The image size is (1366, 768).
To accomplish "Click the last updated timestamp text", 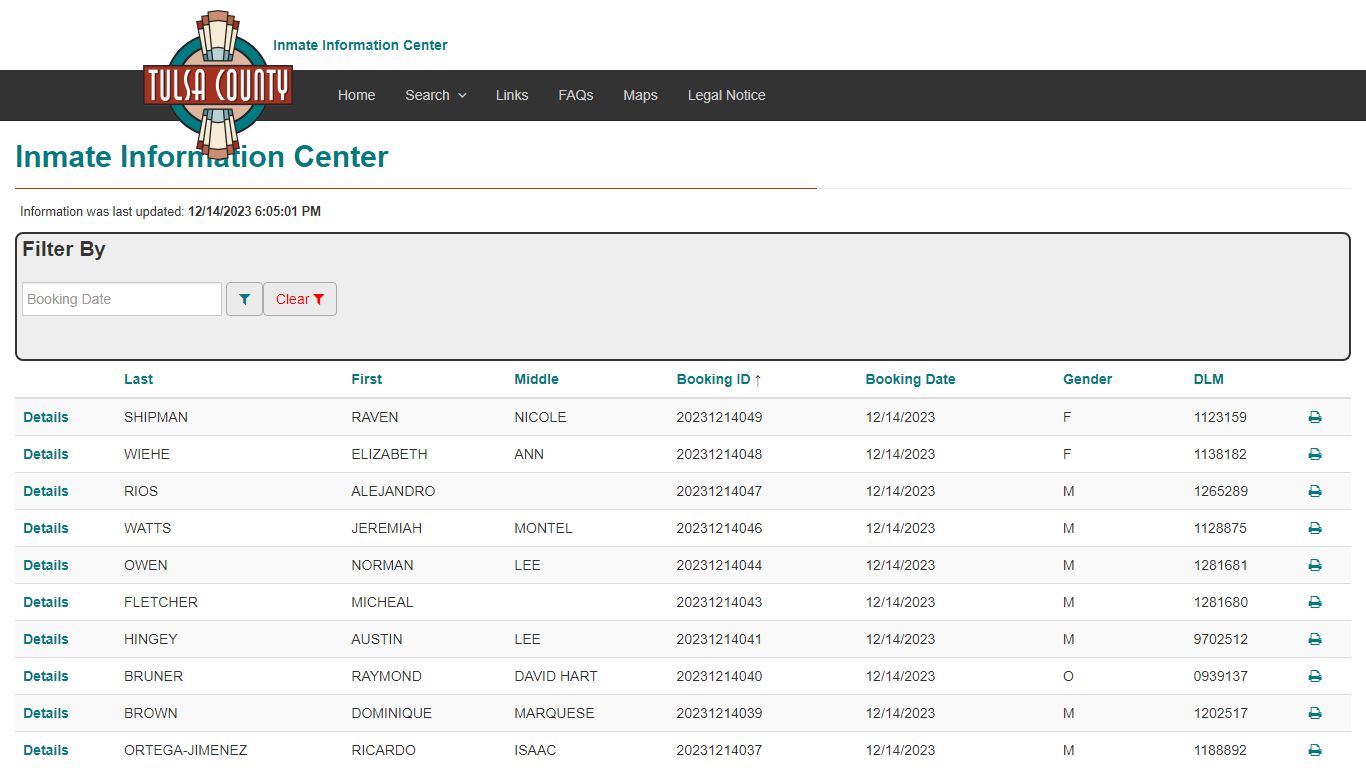I will coord(254,212).
